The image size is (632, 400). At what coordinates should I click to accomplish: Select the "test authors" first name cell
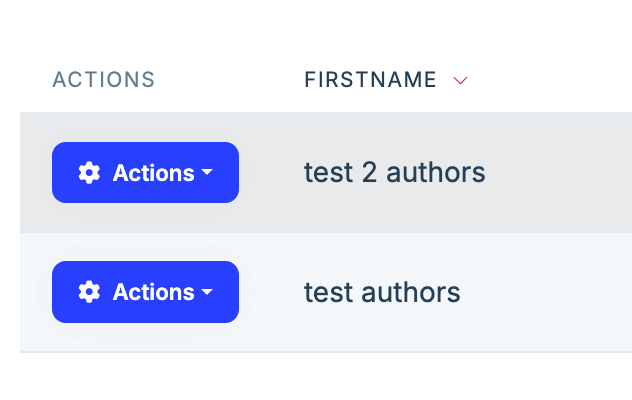(382, 292)
